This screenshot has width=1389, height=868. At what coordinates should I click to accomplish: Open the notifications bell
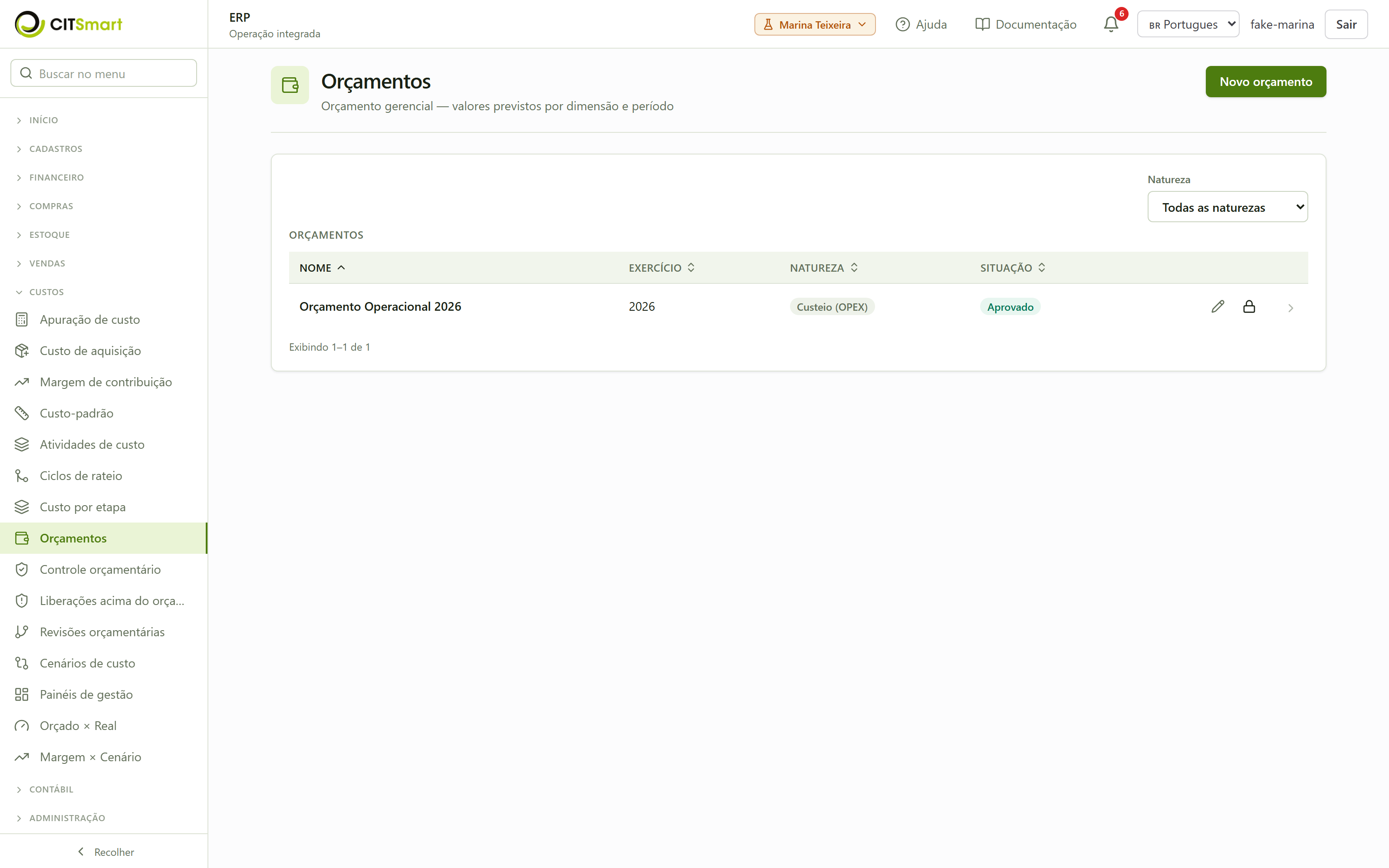tap(1111, 24)
